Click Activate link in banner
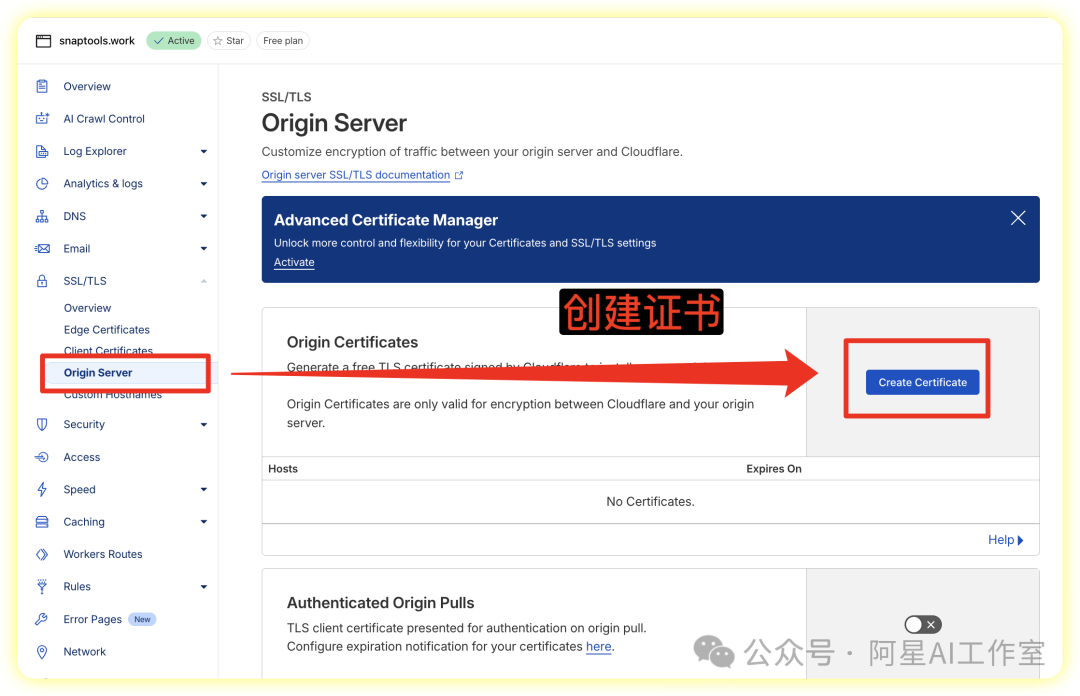The image size is (1080, 696). [294, 263]
